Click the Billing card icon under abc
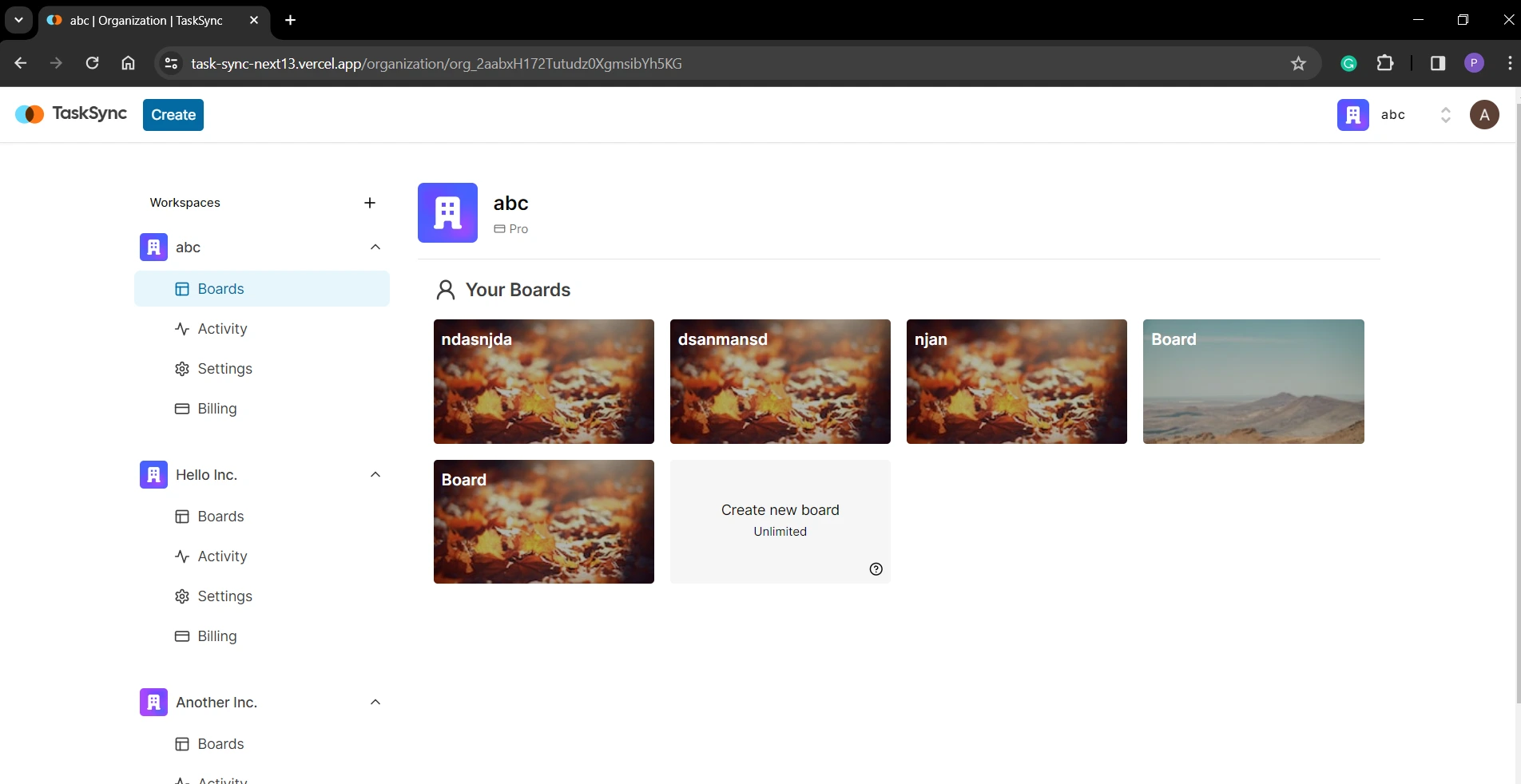 182,409
